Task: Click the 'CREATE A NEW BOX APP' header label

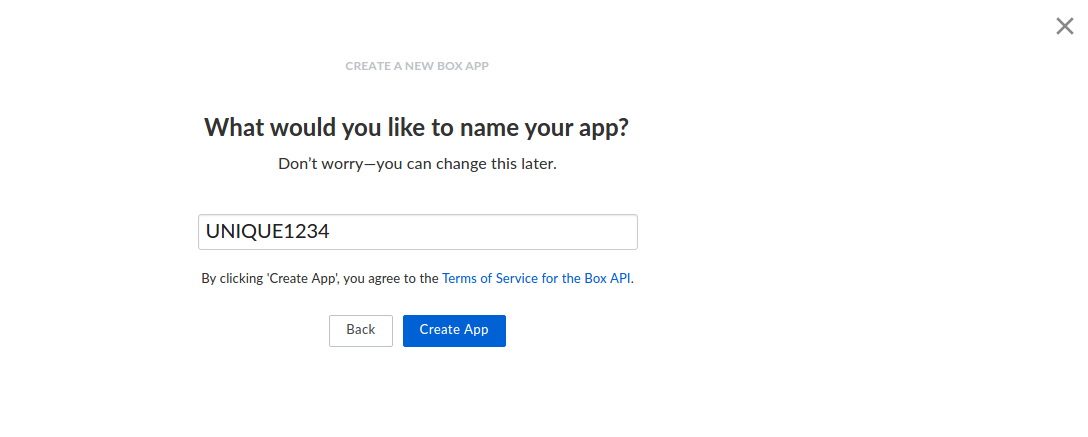Action: pyautogui.click(x=417, y=66)
